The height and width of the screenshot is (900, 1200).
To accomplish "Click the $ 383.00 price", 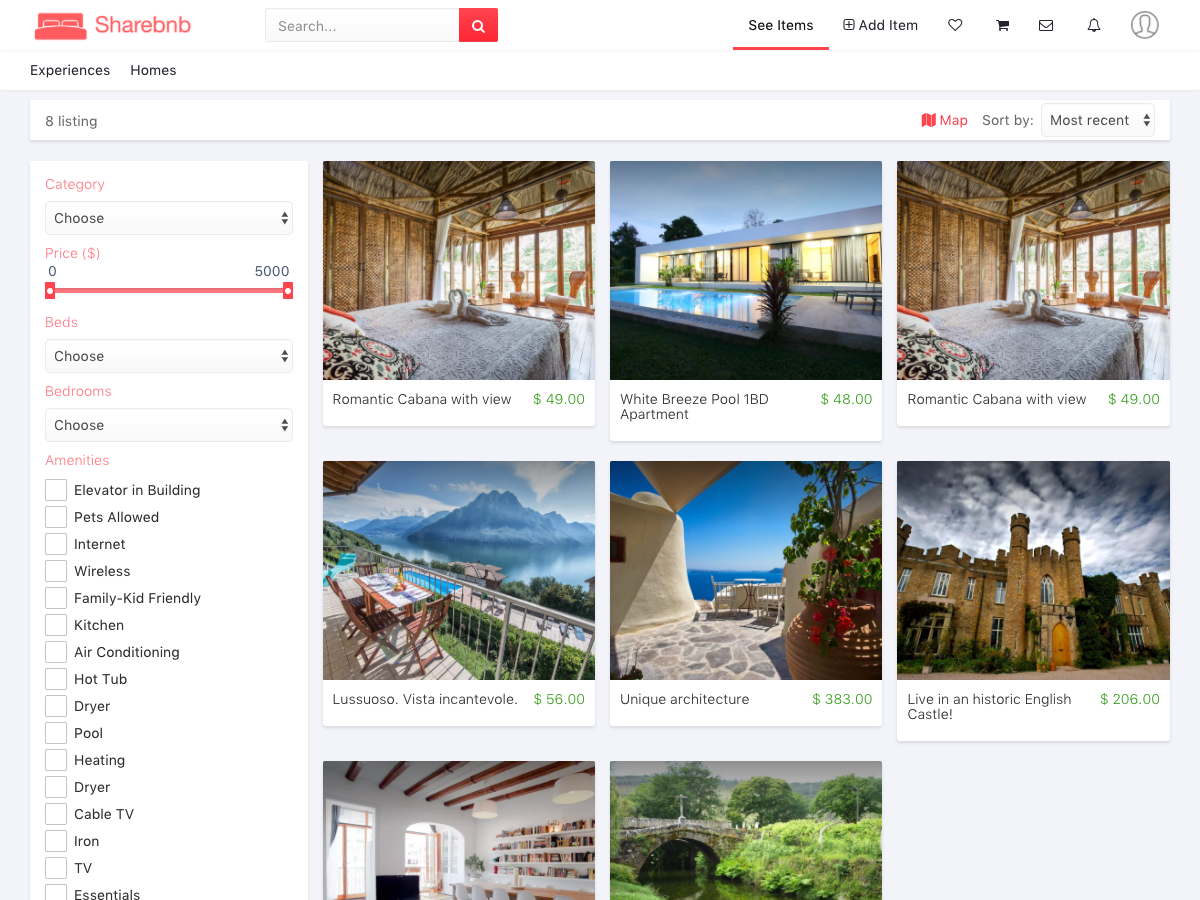I will 842,699.
